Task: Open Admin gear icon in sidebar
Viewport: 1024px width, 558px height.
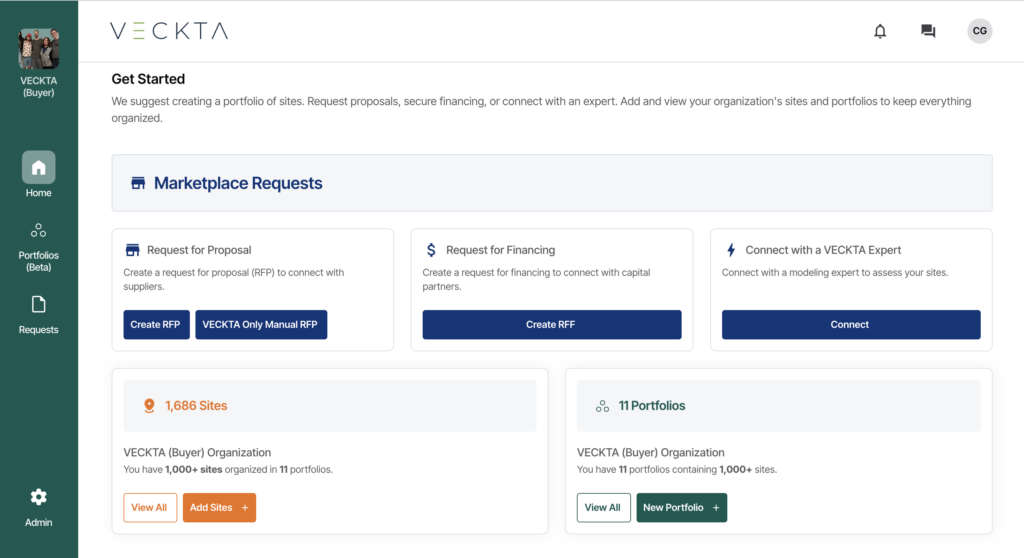Action: 39,497
